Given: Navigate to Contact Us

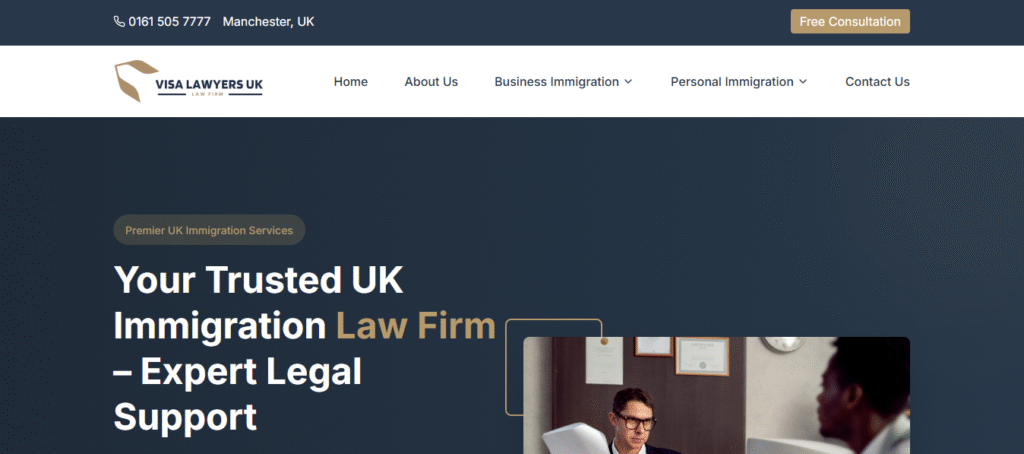Looking at the screenshot, I should [877, 82].
